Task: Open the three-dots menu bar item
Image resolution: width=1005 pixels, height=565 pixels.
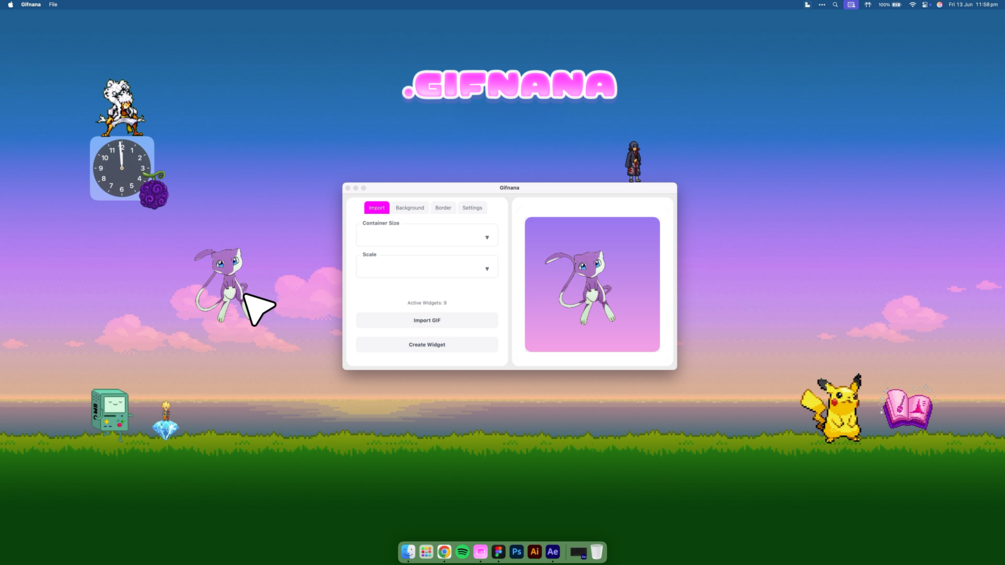Action: [x=822, y=4]
